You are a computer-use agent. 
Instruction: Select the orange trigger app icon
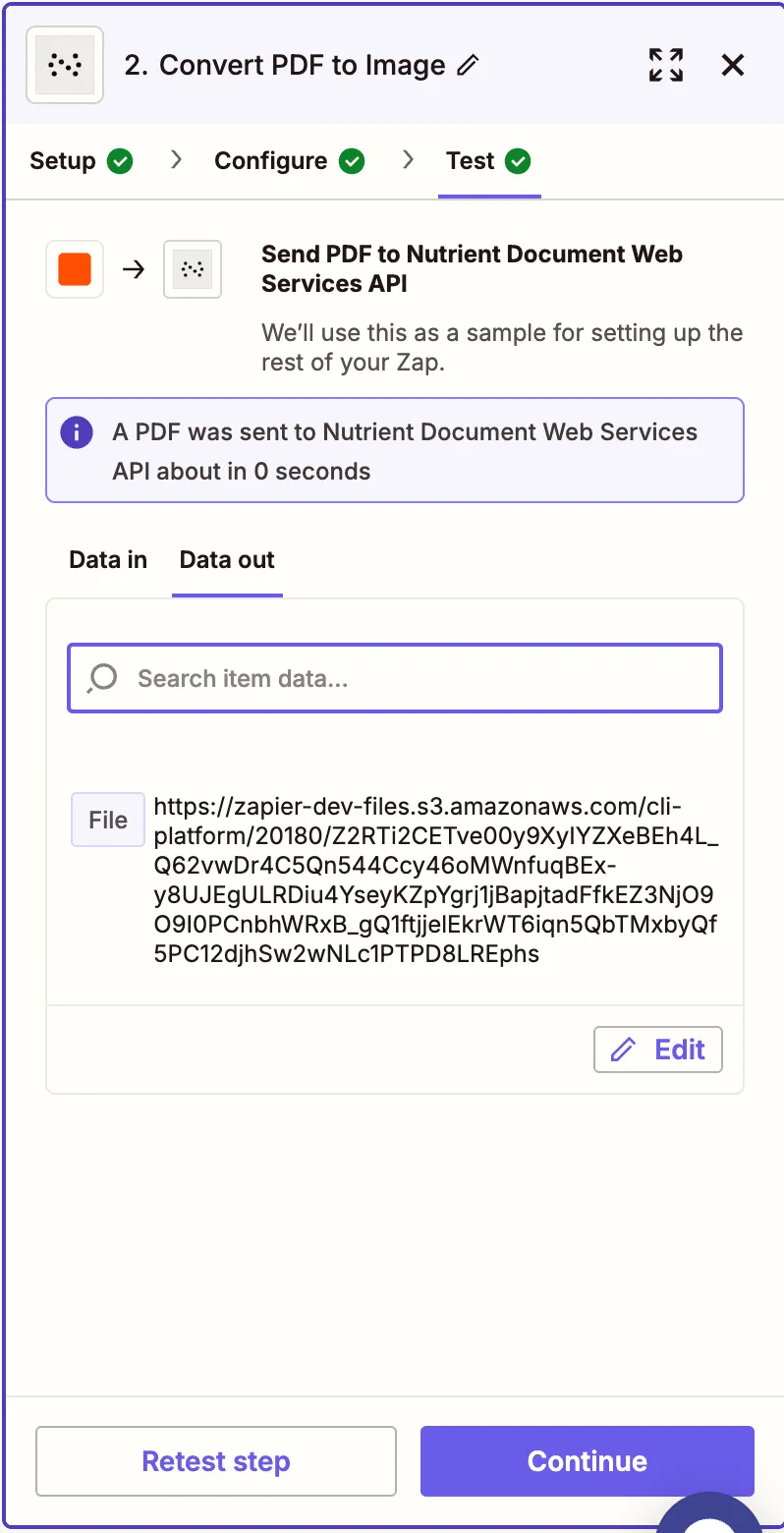[75, 268]
